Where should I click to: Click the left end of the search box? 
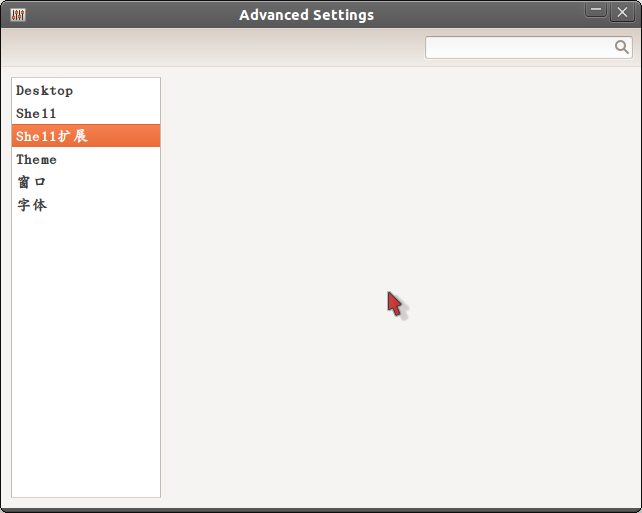click(436, 47)
